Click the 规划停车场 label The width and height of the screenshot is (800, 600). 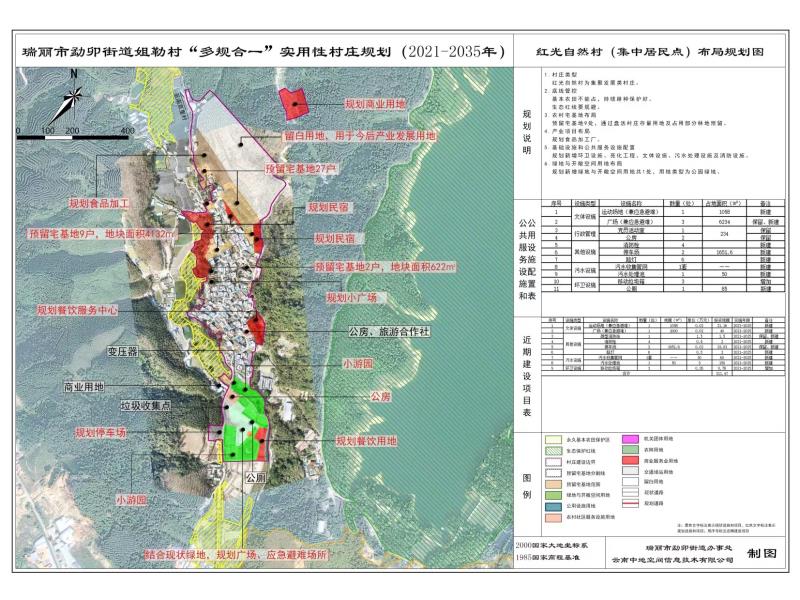click(101, 434)
